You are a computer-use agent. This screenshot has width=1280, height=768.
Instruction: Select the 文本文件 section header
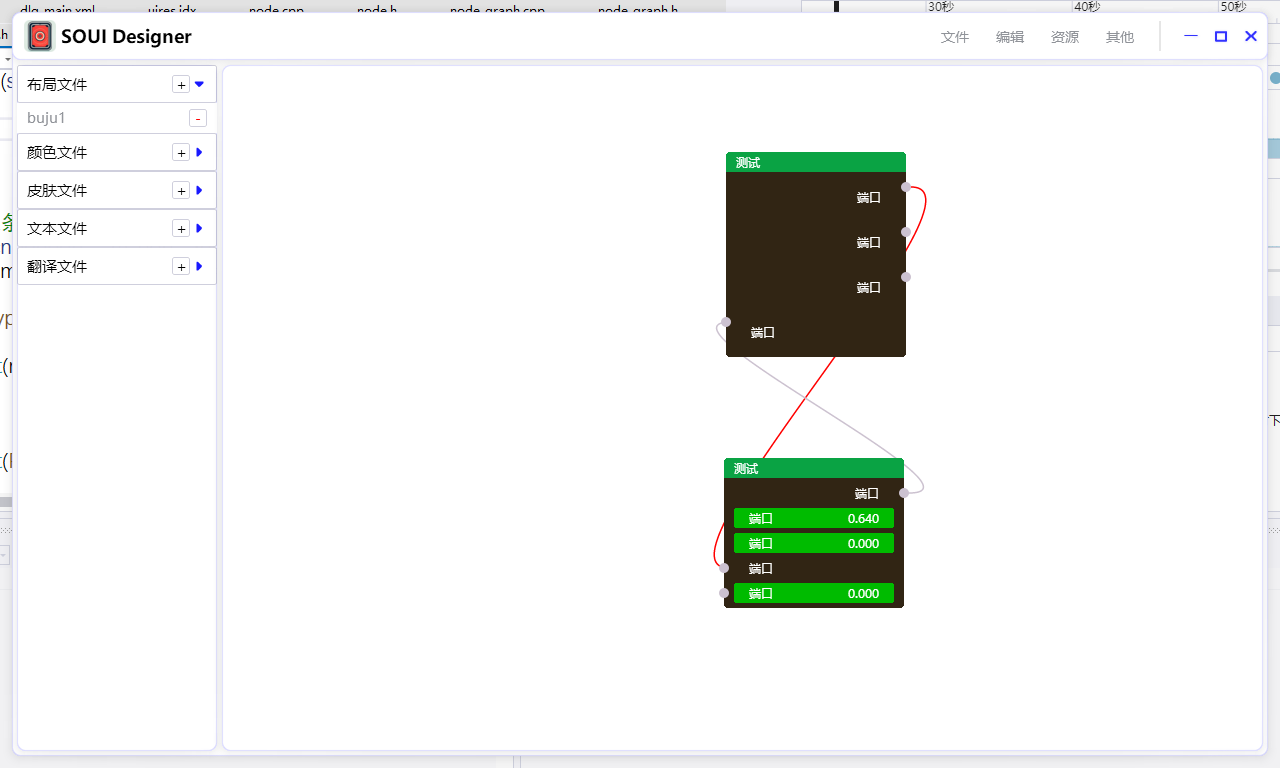pyautogui.click(x=117, y=229)
